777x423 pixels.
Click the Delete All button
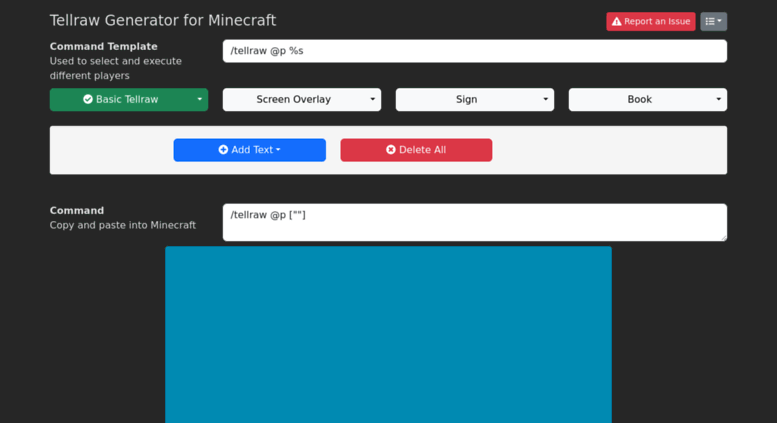point(416,150)
